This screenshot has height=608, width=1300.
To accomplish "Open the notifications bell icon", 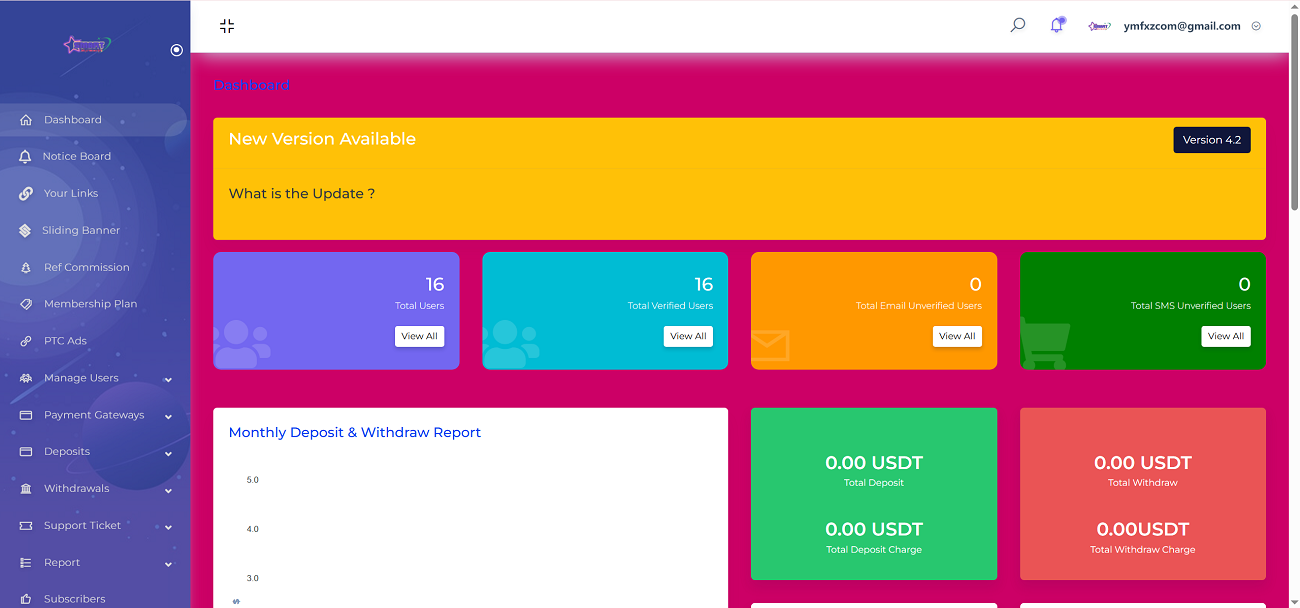I will click(1056, 25).
